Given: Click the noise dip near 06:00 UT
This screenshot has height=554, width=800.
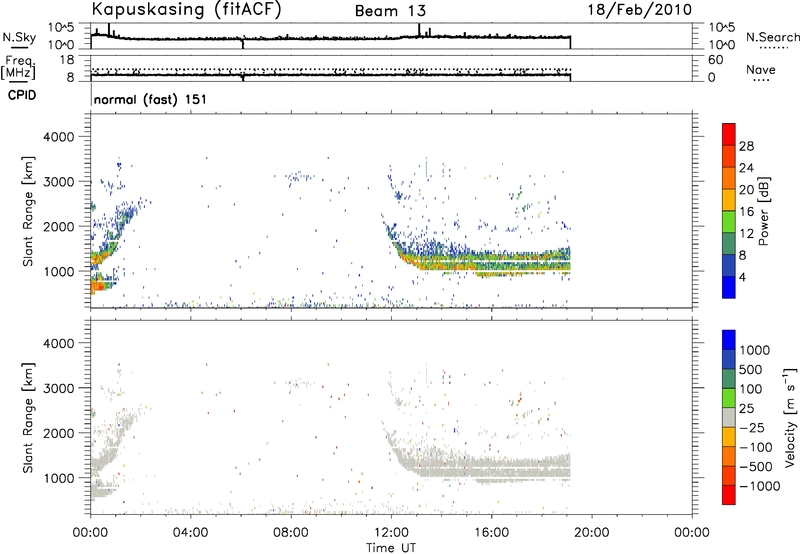Looking at the screenshot, I should point(243,44).
